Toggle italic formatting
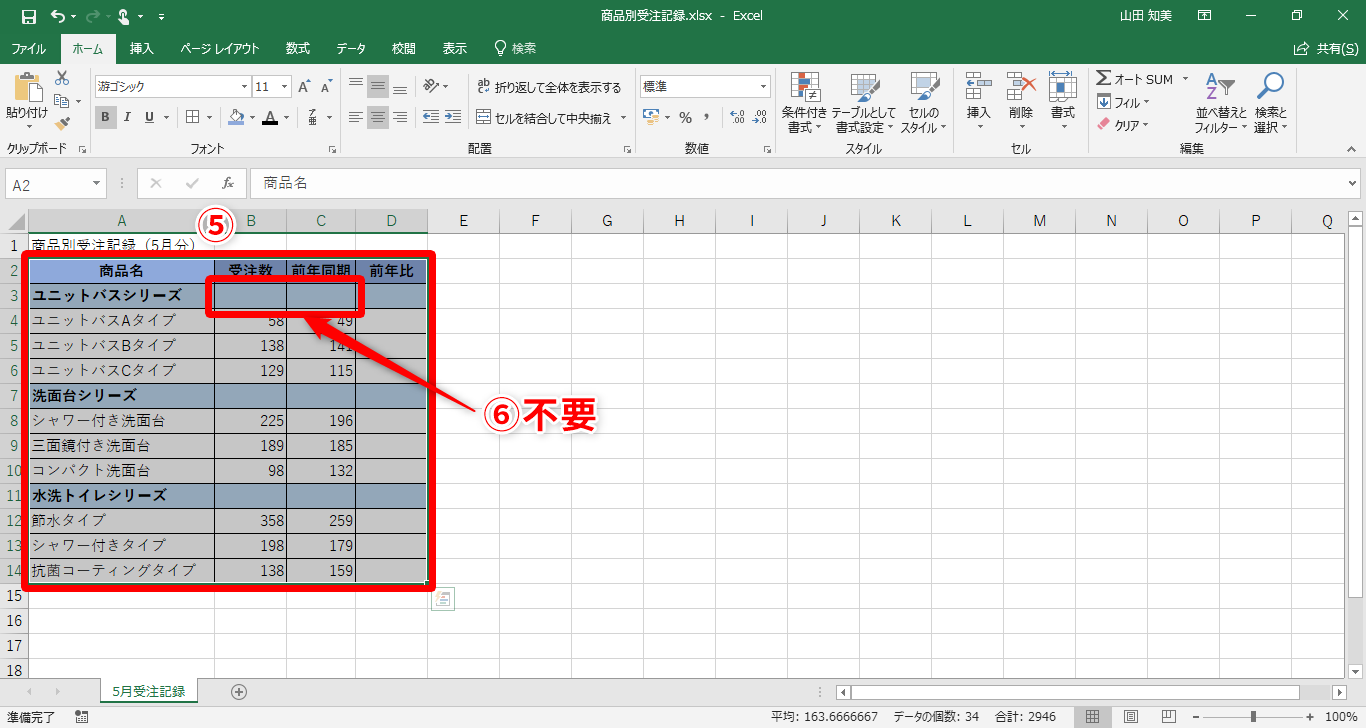 [128, 117]
